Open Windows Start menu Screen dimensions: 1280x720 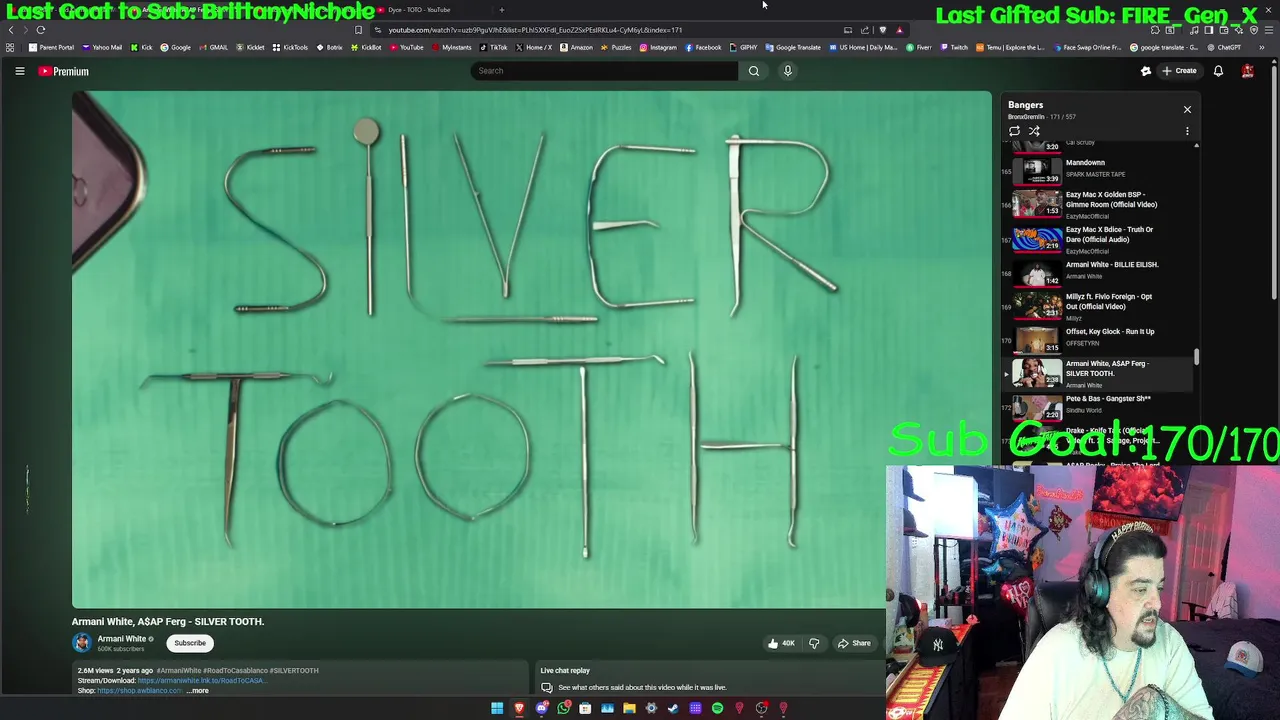tap(497, 708)
